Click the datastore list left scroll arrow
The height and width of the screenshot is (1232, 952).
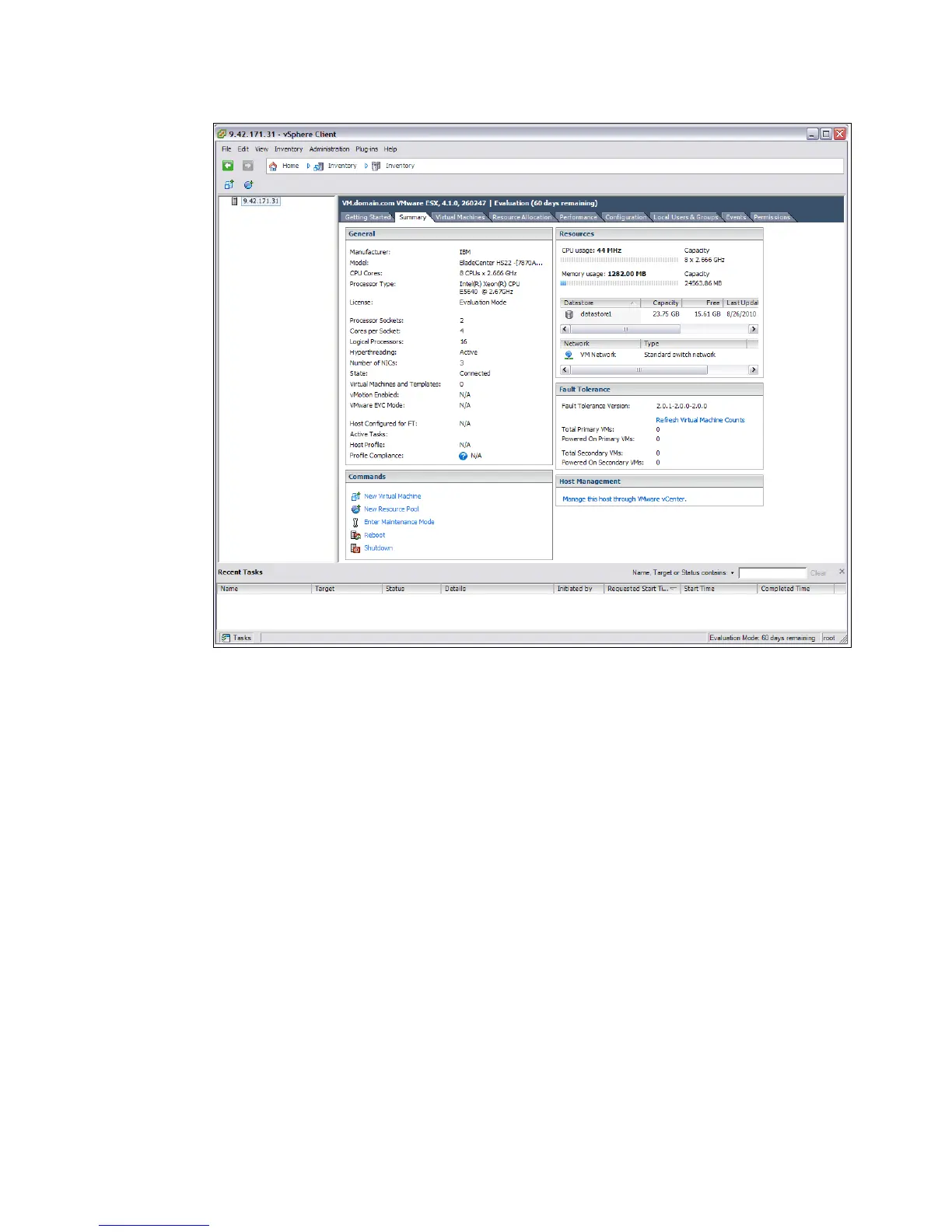coord(565,329)
